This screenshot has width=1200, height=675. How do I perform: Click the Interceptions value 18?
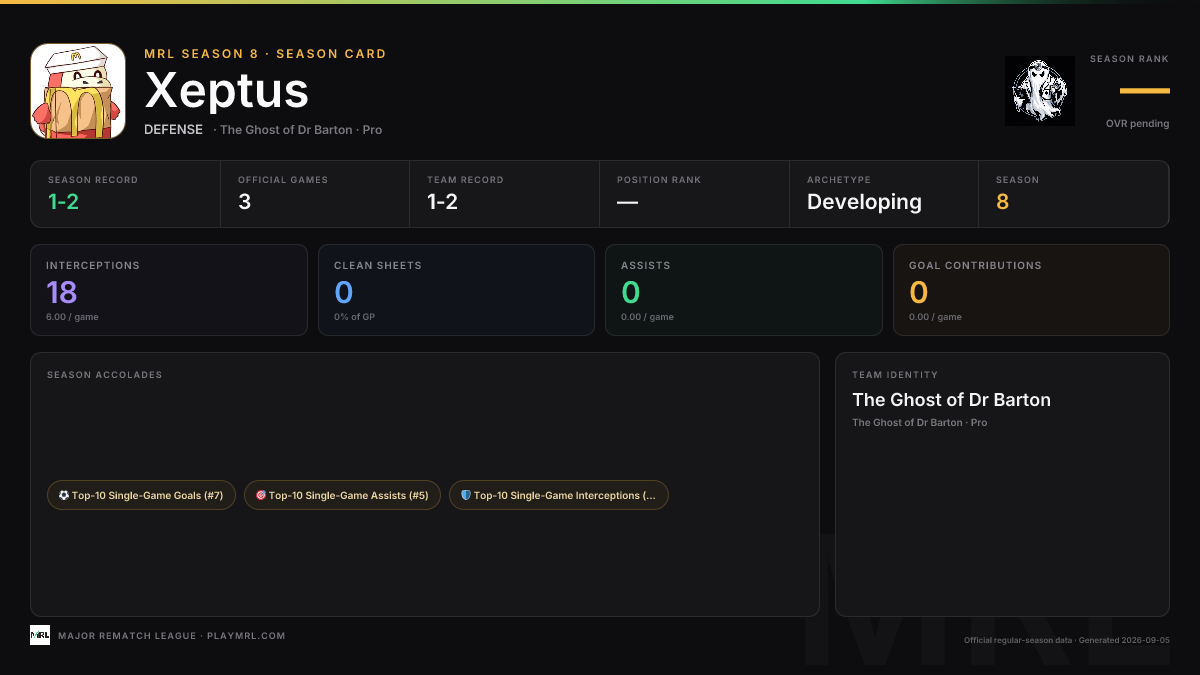pos(62,293)
